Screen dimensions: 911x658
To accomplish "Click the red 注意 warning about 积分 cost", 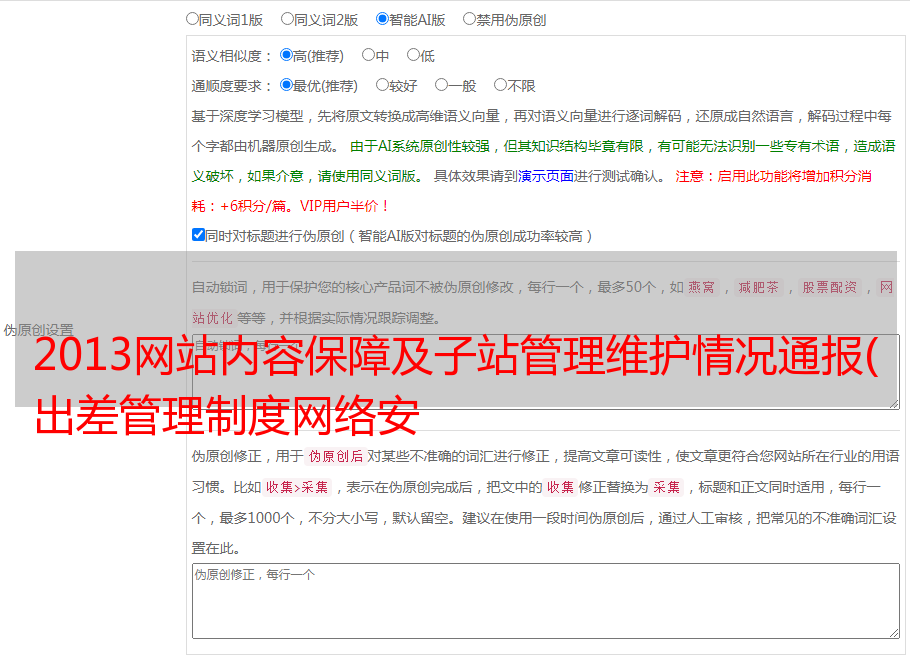I will point(532,191).
